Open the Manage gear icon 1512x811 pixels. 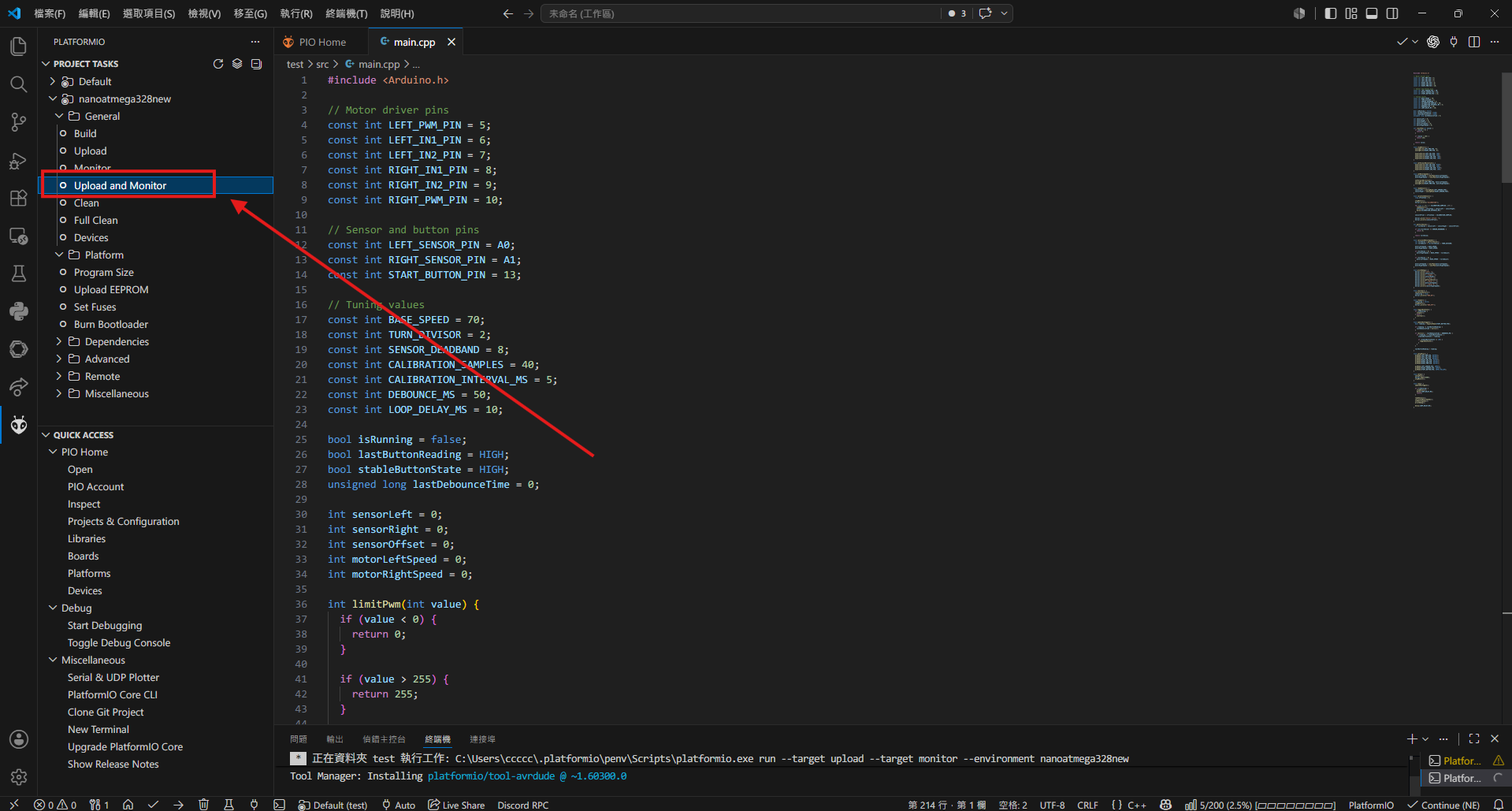tap(18, 777)
